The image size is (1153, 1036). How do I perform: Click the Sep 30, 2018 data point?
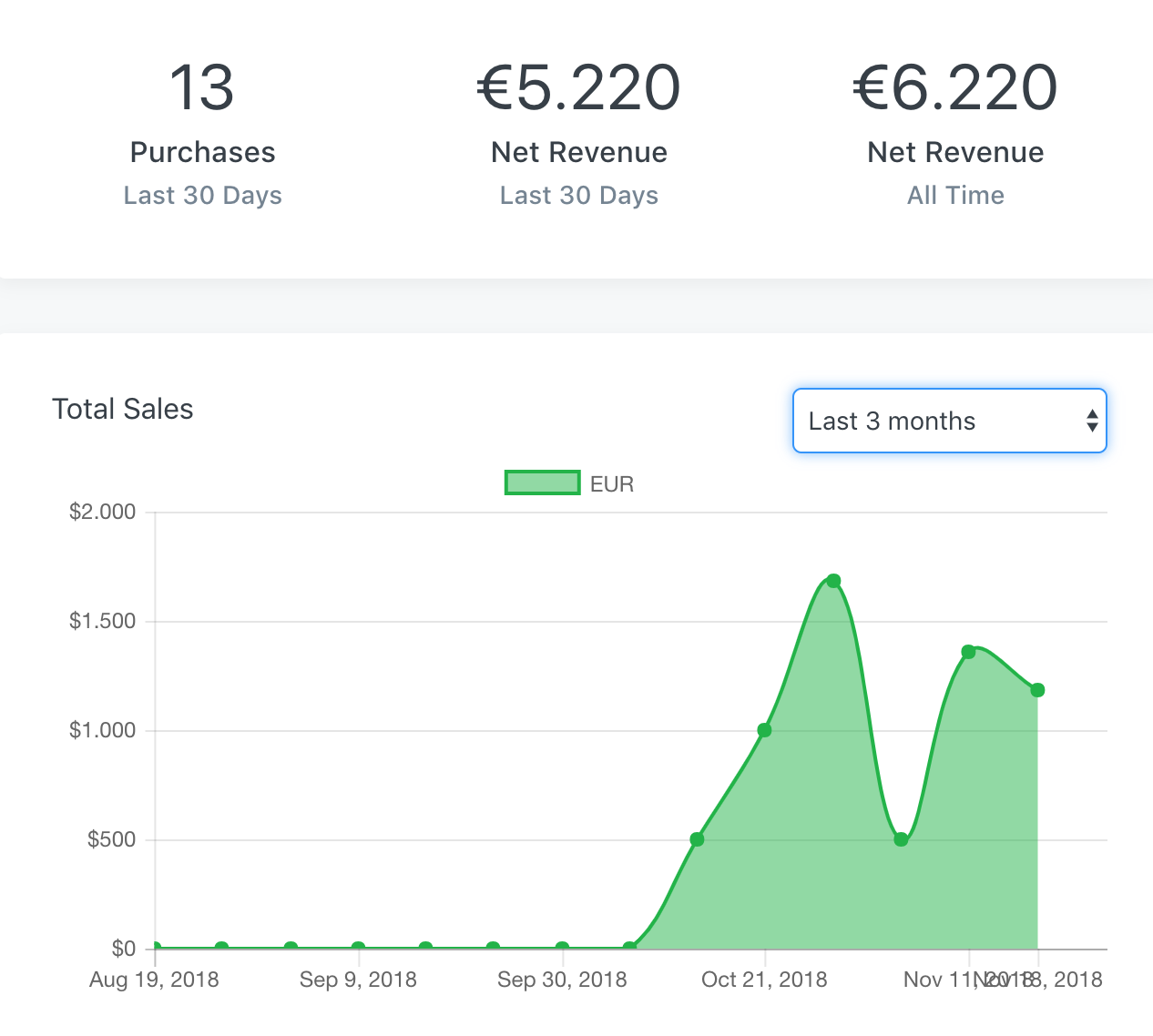tap(562, 948)
